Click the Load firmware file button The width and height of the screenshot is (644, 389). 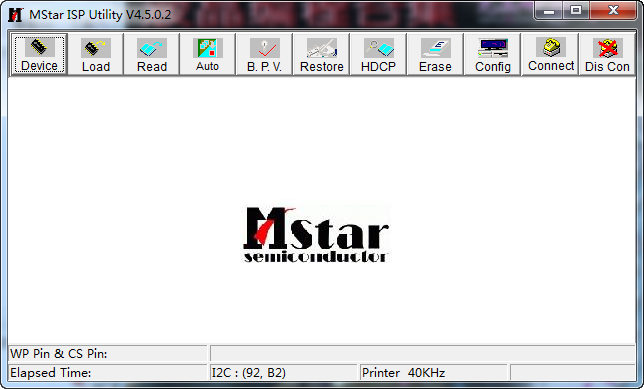96,55
